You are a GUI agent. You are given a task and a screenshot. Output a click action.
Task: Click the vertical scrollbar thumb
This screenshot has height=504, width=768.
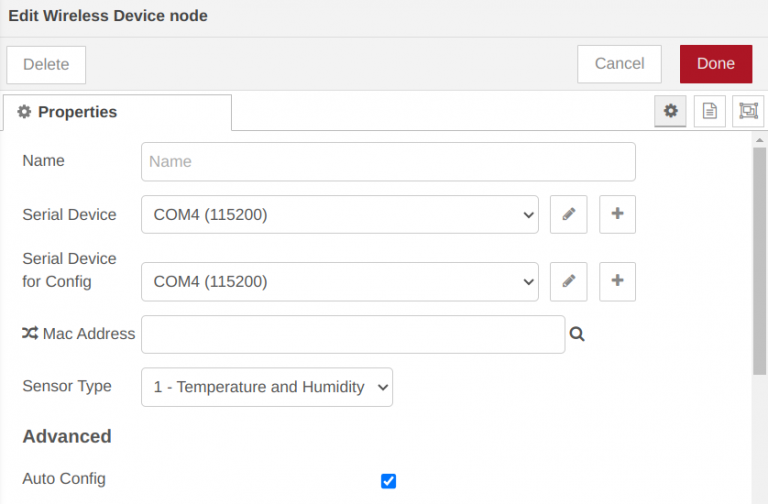click(x=760, y=262)
